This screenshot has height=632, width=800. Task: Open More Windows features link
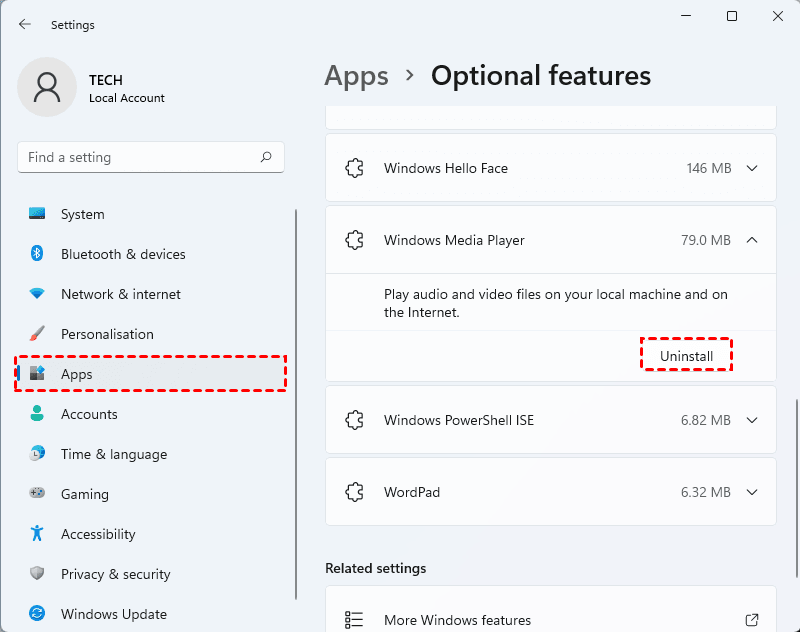point(457,620)
